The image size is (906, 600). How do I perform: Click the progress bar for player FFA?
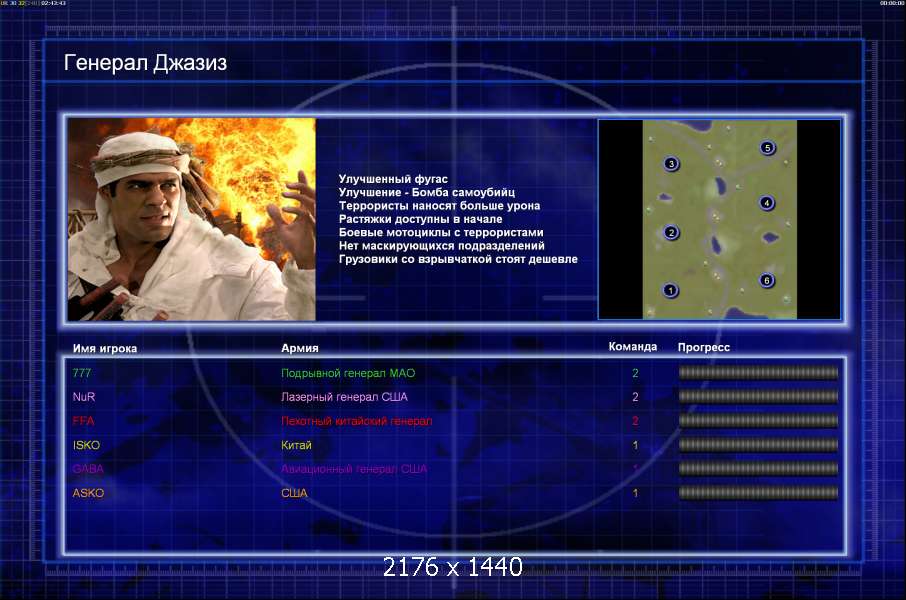759,421
